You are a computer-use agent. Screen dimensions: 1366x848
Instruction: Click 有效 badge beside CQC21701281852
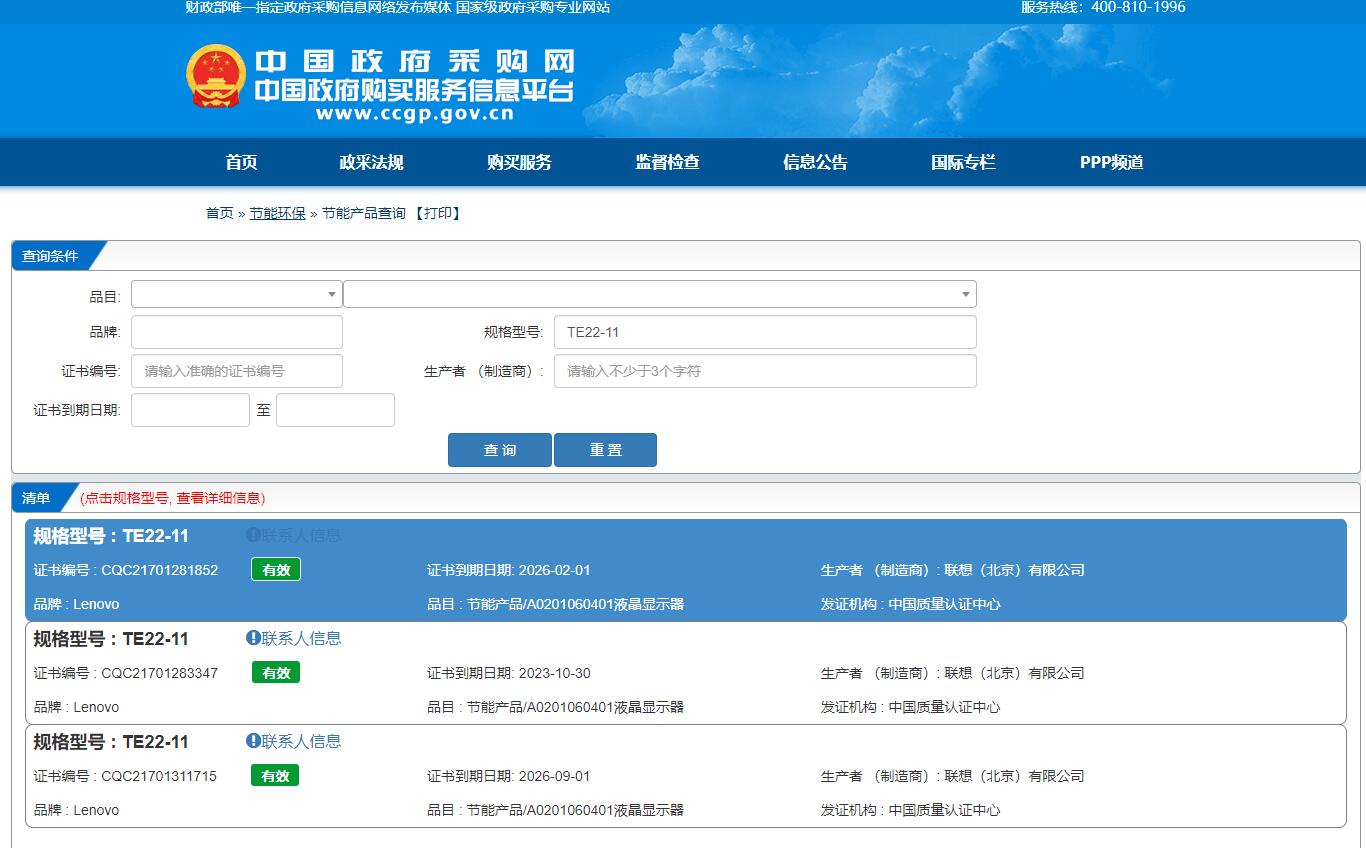coord(276,570)
